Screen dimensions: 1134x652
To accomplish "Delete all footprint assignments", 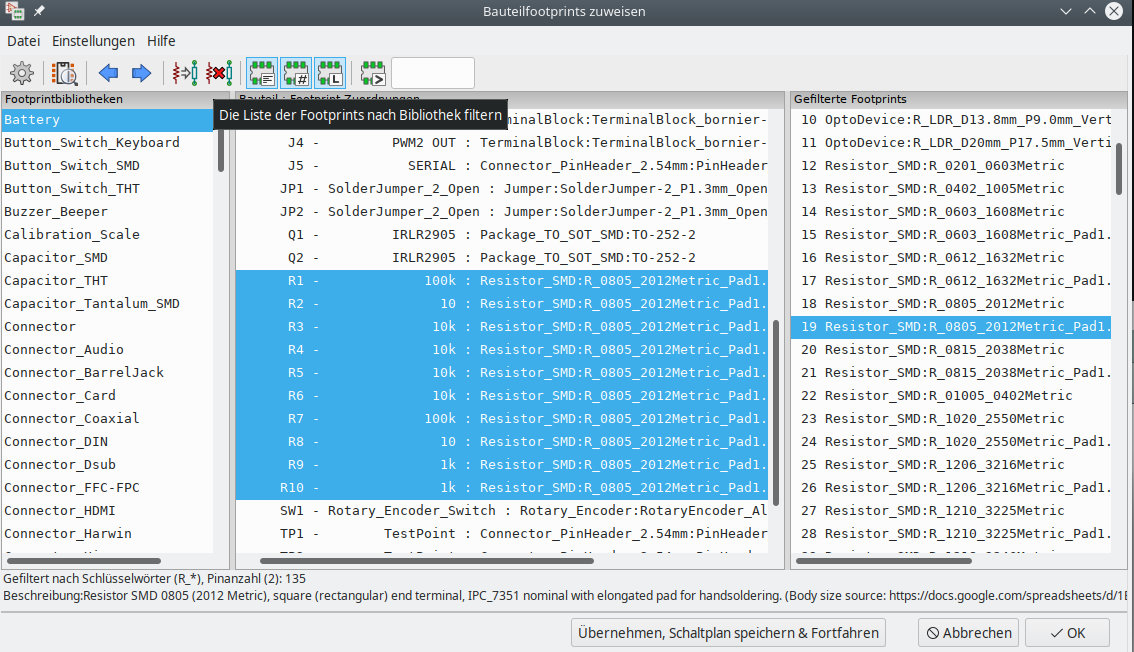I will click(219, 73).
